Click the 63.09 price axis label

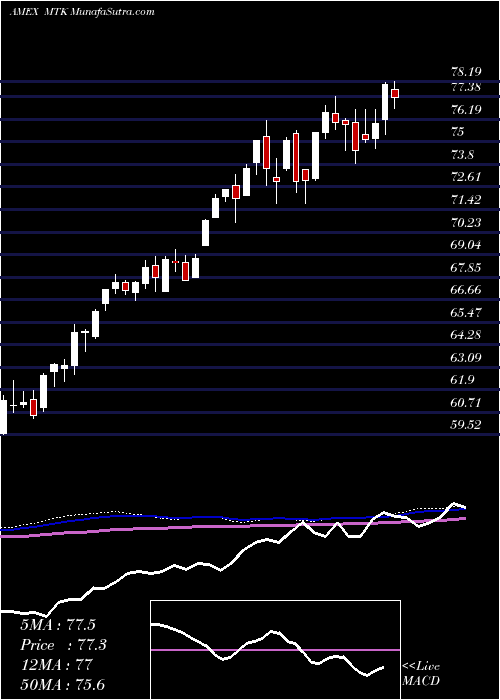click(467, 358)
